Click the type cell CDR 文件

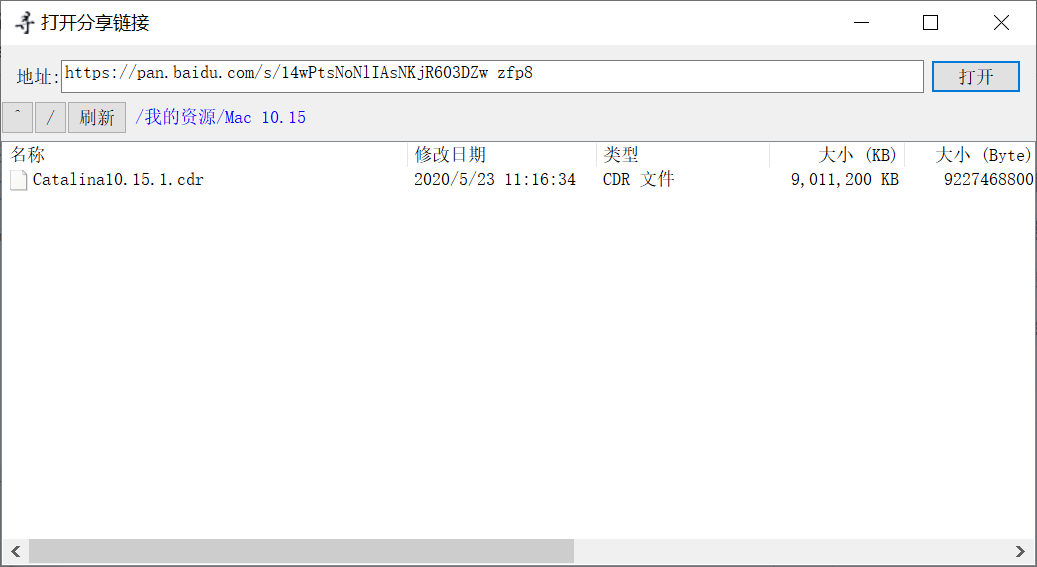(638, 179)
